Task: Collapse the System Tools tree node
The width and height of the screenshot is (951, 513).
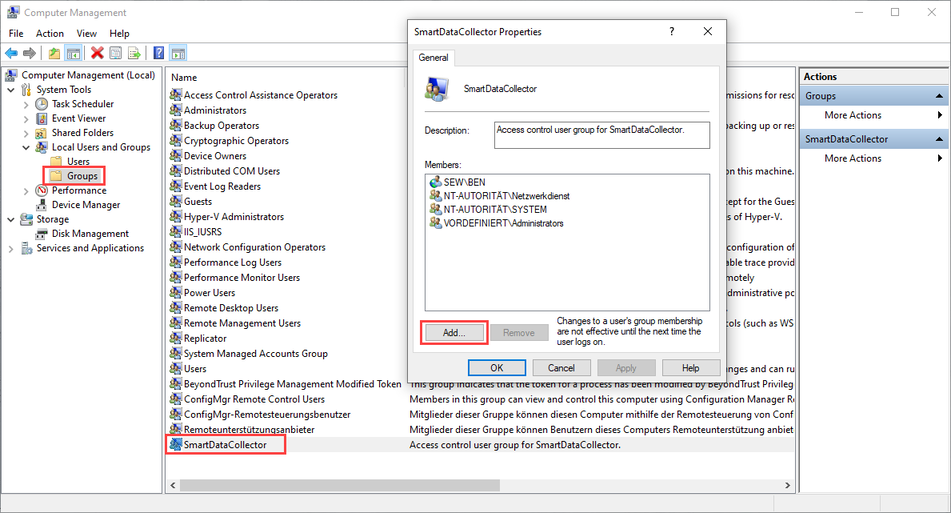Action: (x=12, y=90)
